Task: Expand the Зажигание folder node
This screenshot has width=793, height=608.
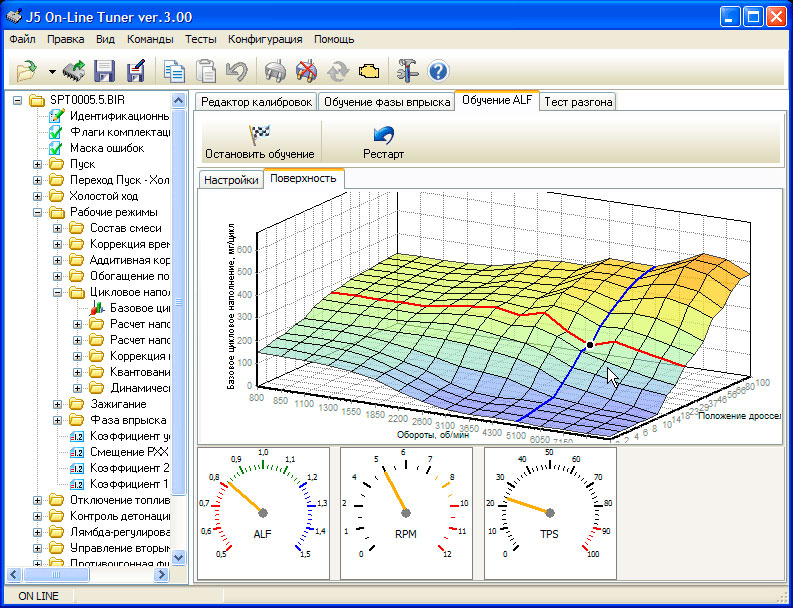Action: (59, 404)
